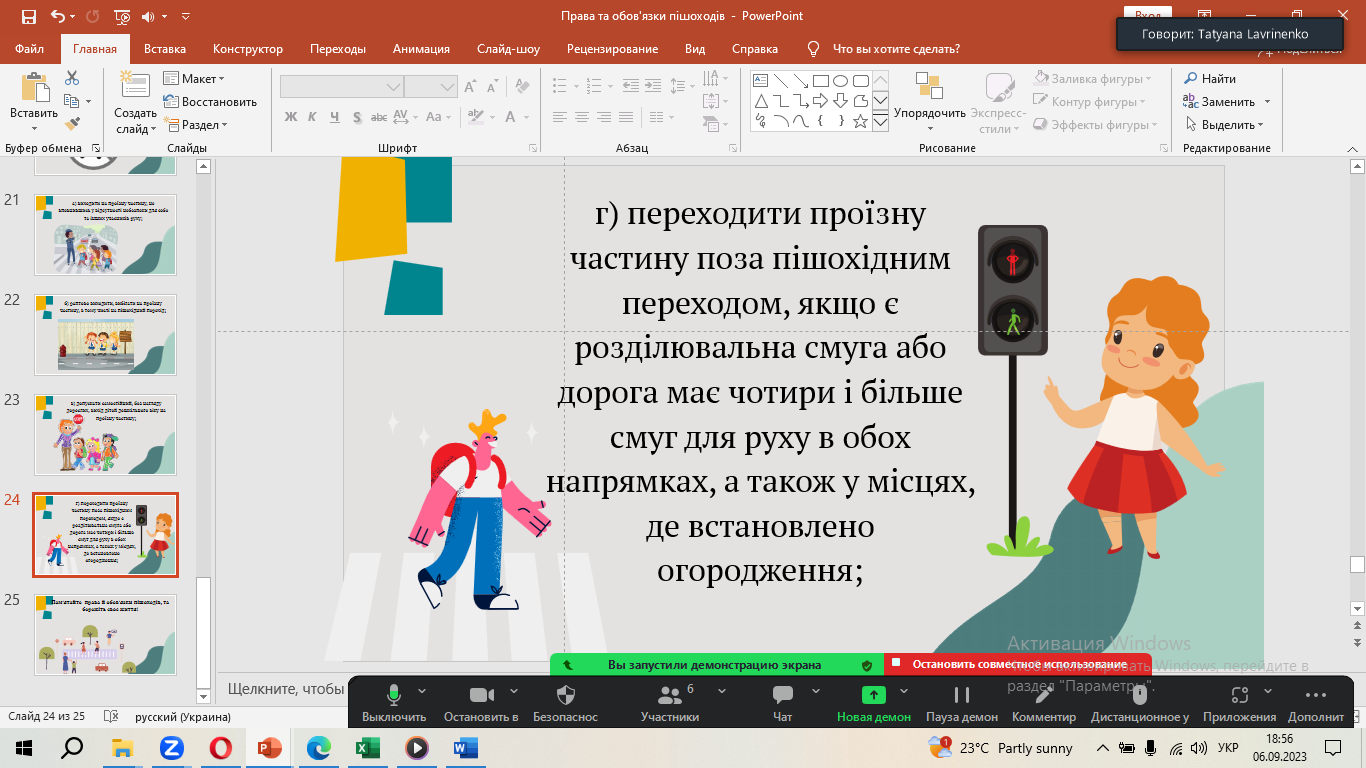This screenshot has width=1366, height=768.
Task: Click Остановить совместное использование button
Action: (x=1018, y=664)
